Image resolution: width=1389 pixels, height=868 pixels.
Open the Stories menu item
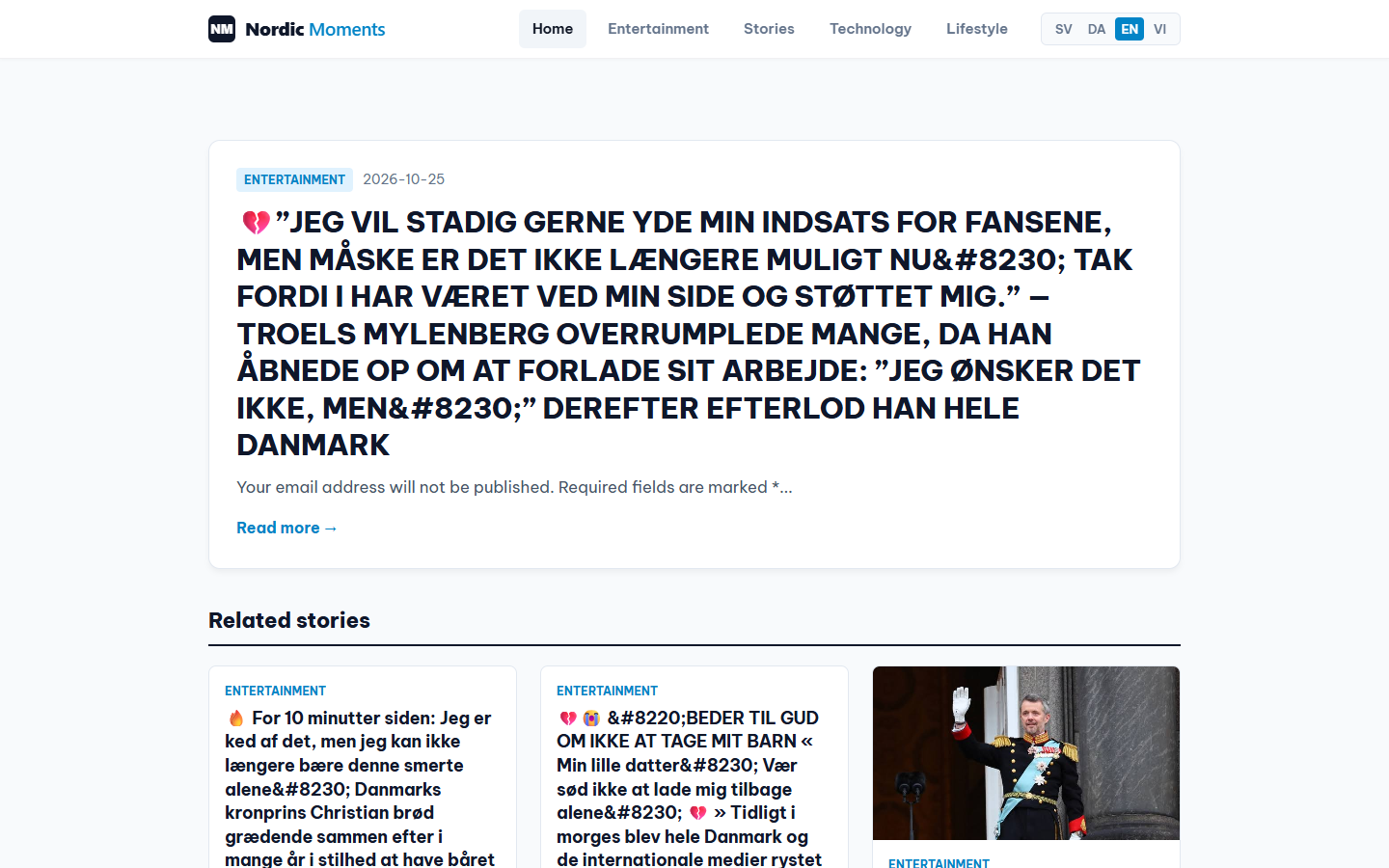tap(769, 29)
